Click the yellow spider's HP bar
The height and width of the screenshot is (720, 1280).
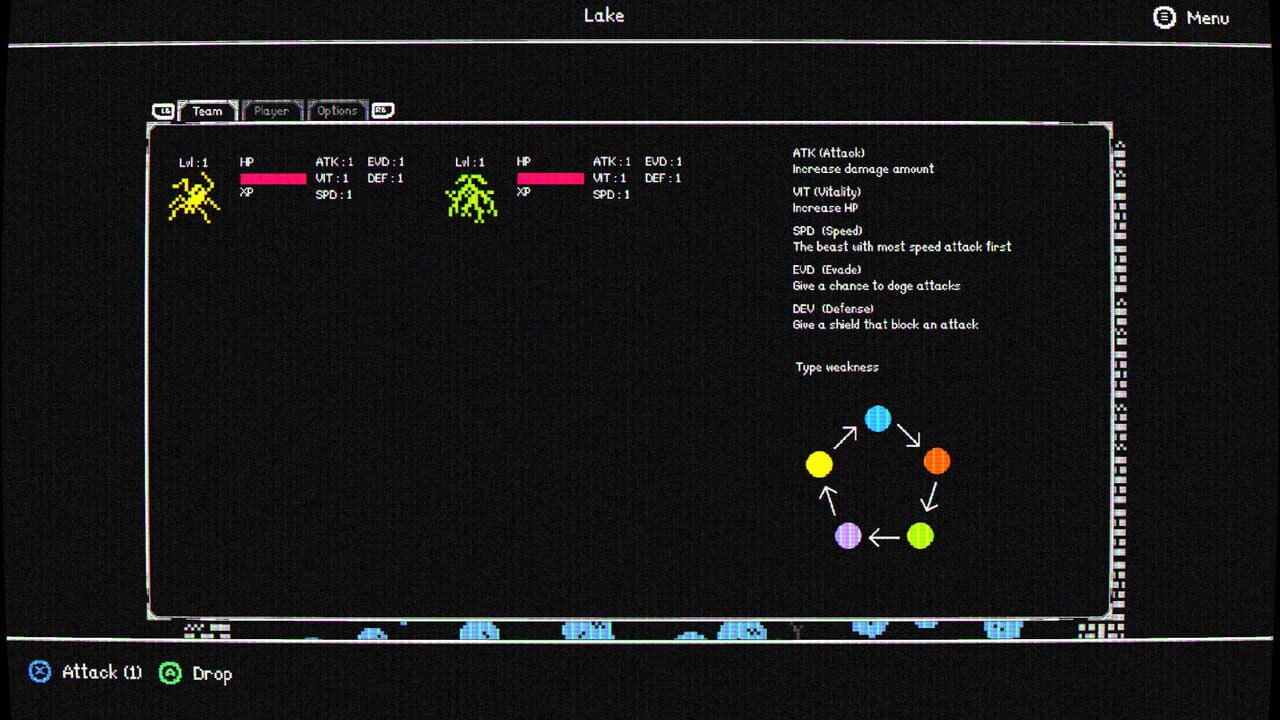(273, 178)
